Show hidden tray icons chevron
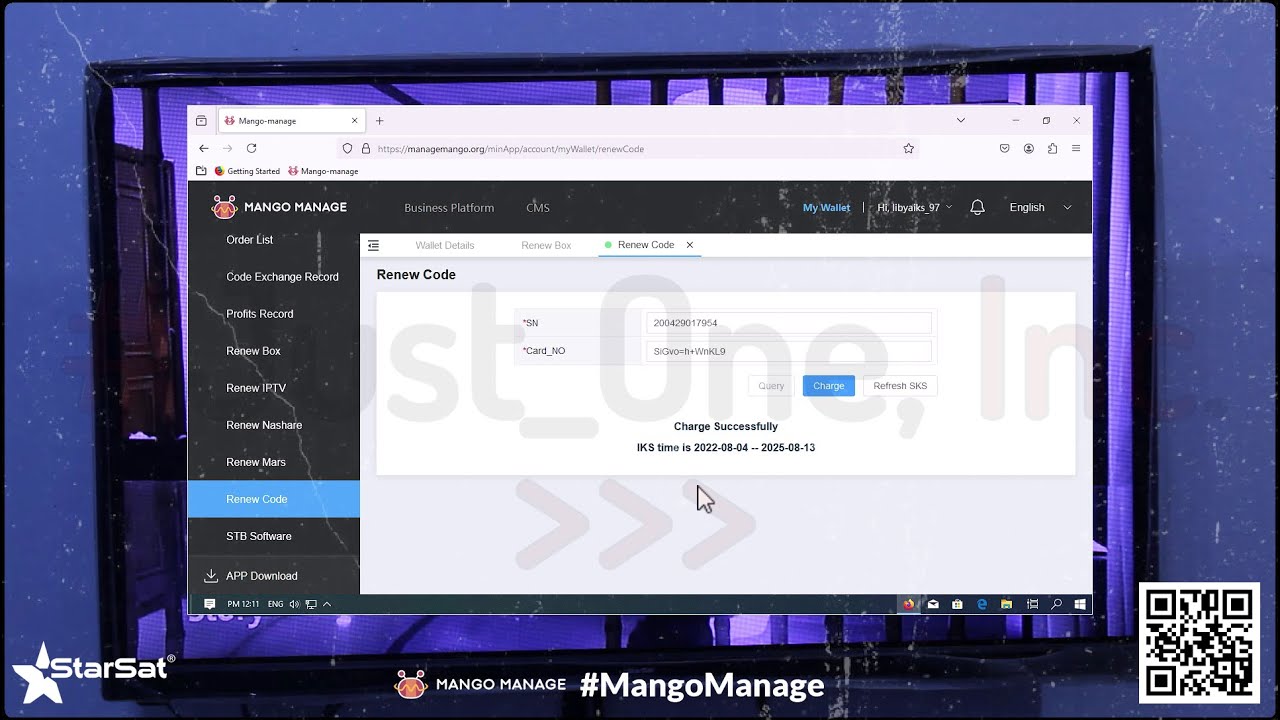Viewport: 1280px width, 720px height. 327,604
